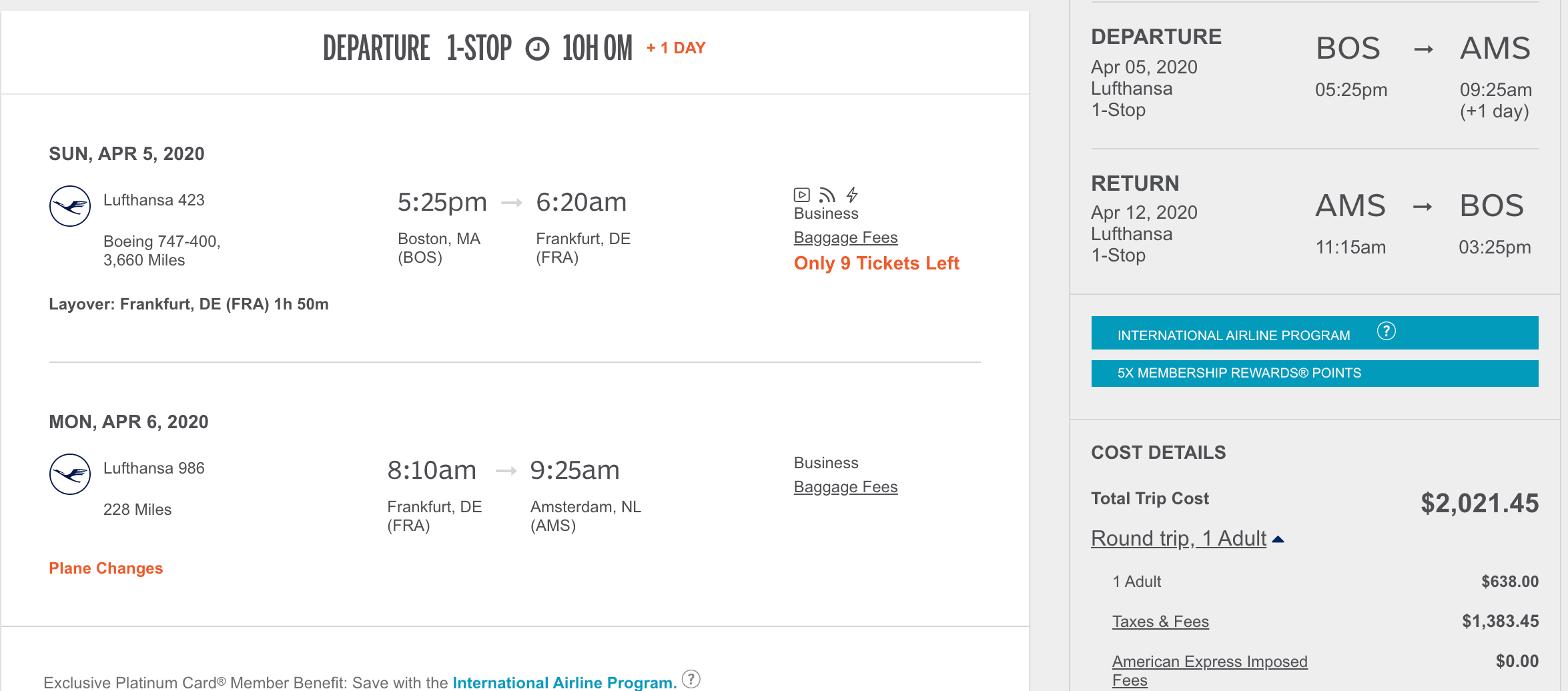The height and width of the screenshot is (691, 1568).
Task: Click the power outlet lightning icon
Action: coord(852,195)
